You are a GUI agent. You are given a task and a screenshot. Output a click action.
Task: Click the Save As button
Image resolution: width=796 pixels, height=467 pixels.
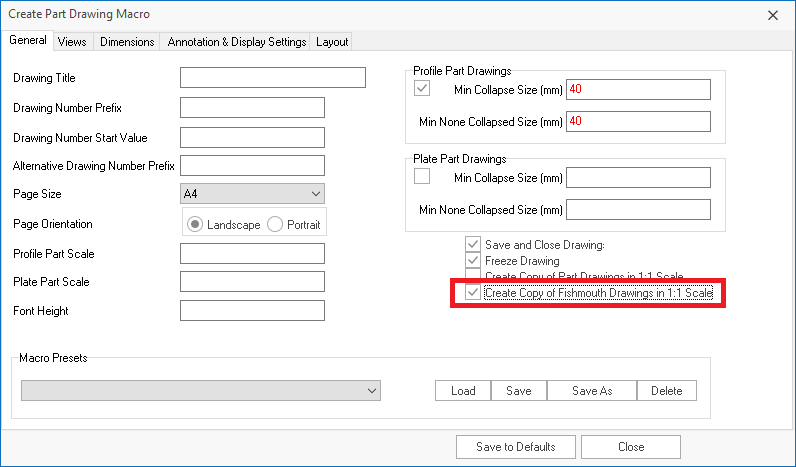click(592, 391)
